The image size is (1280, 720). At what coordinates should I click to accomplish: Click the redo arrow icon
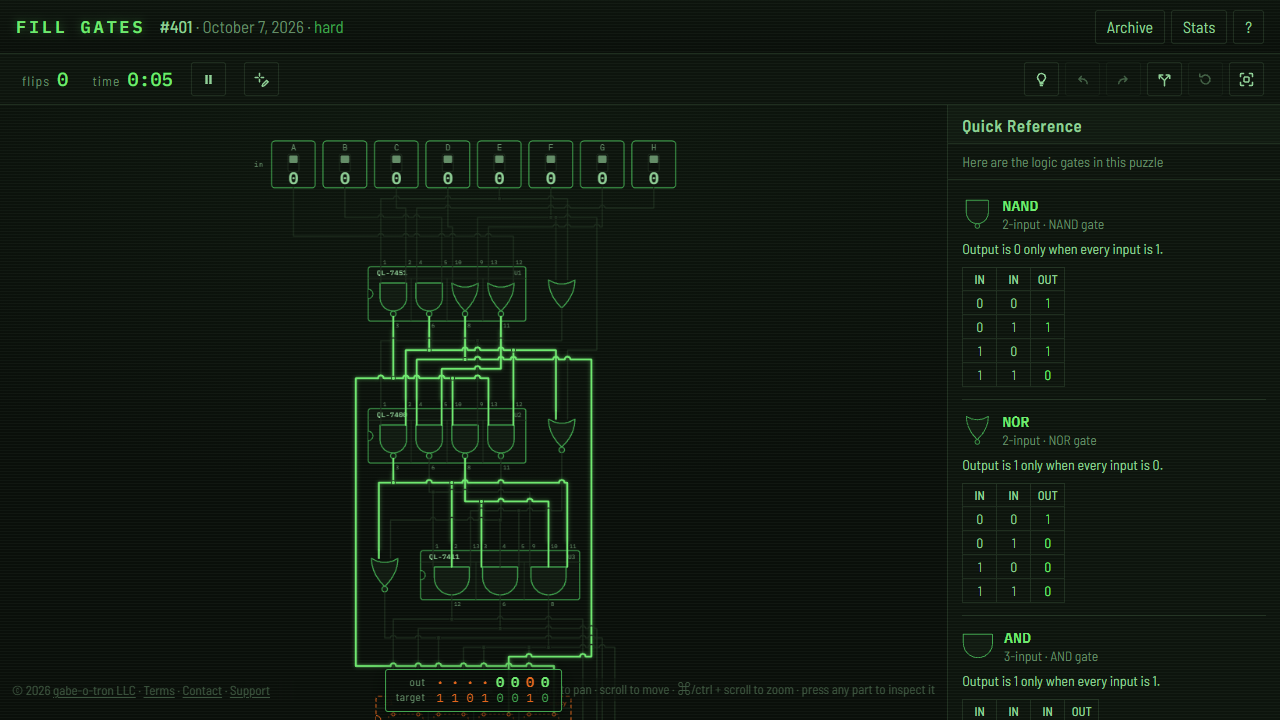(1123, 80)
